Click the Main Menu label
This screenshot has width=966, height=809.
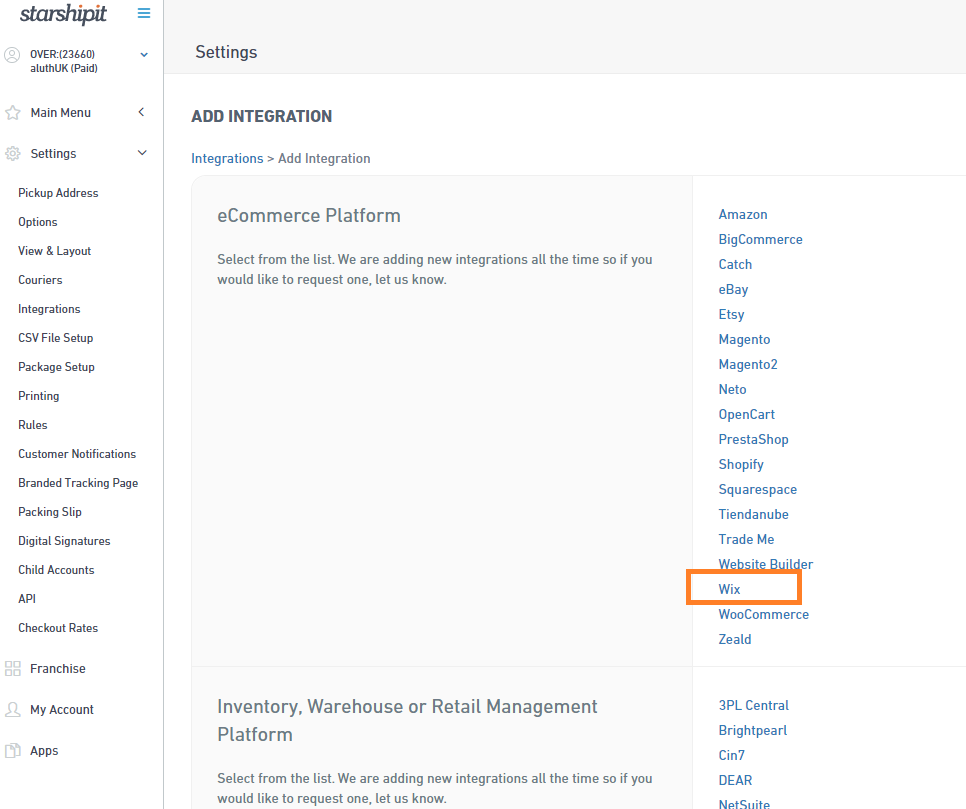tap(60, 113)
